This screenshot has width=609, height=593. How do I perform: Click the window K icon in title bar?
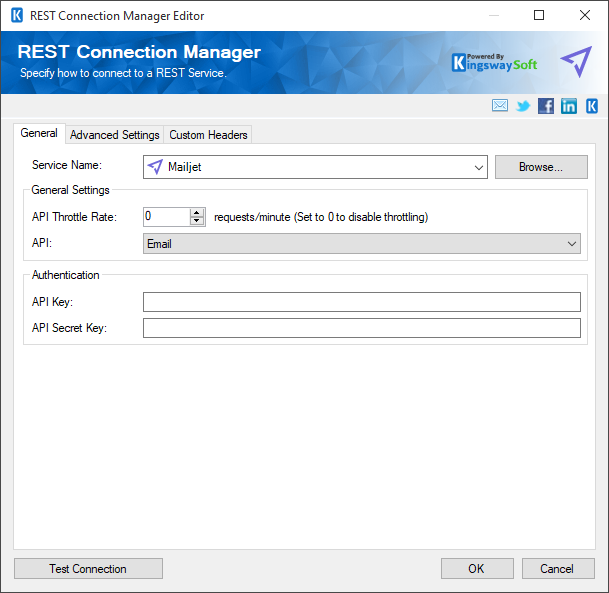click(17, 16)
